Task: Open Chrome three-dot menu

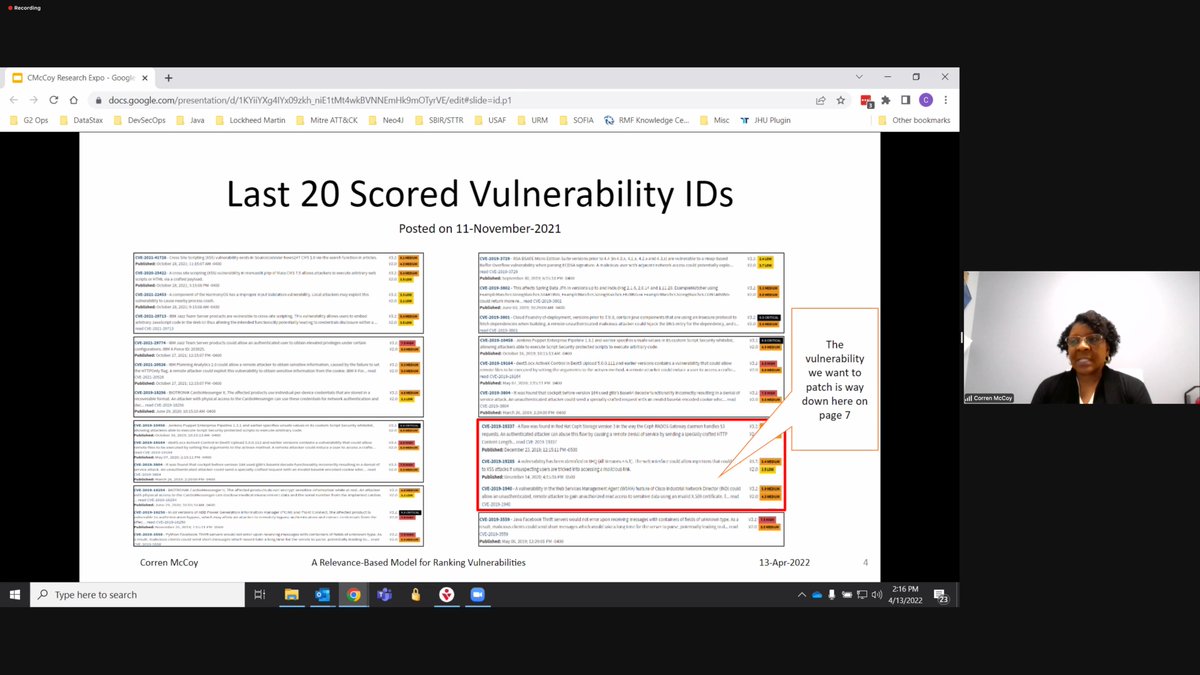Action: 945,100
